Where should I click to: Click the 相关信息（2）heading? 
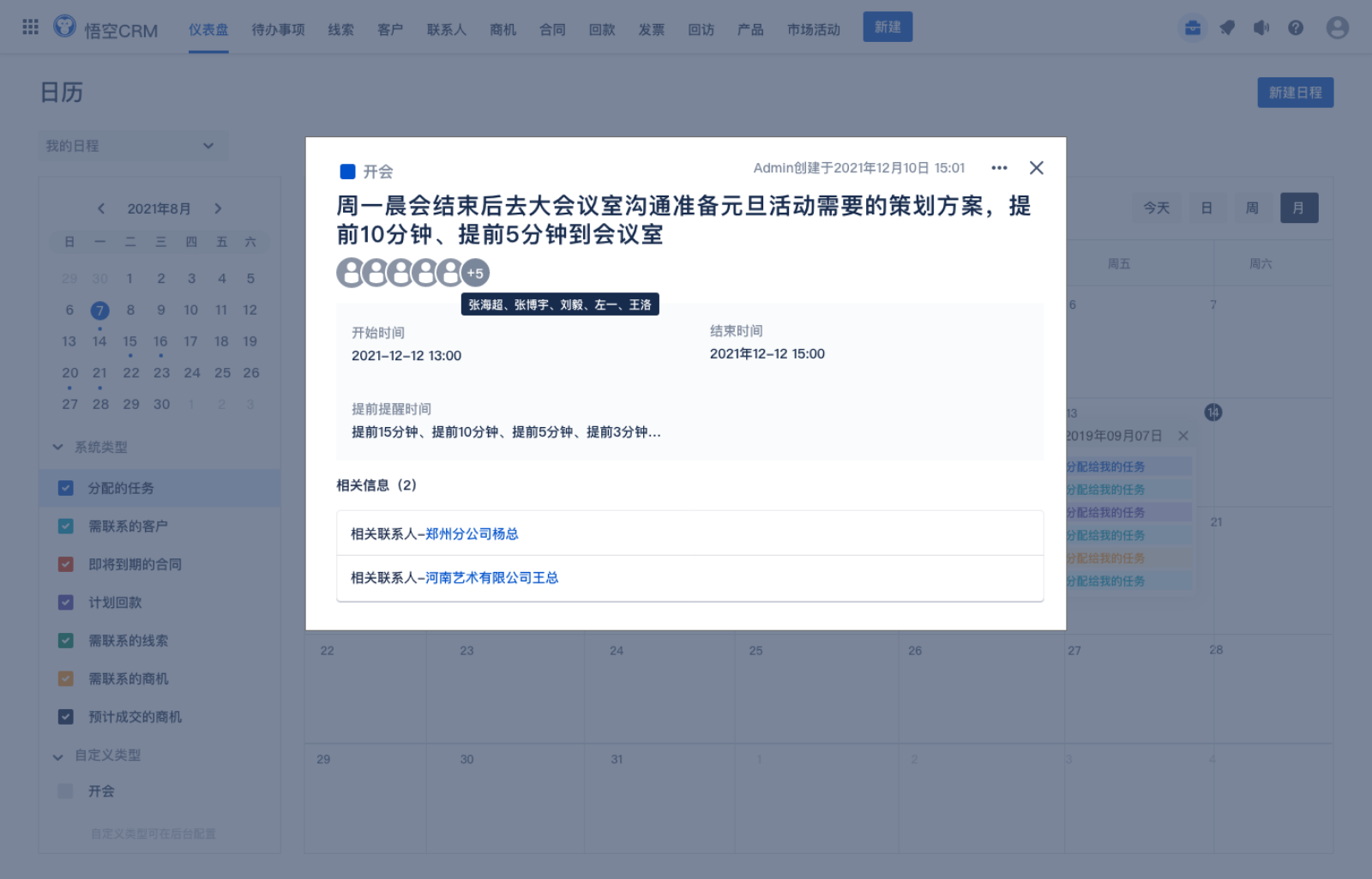pyautogui.click(x=376, y=485)
